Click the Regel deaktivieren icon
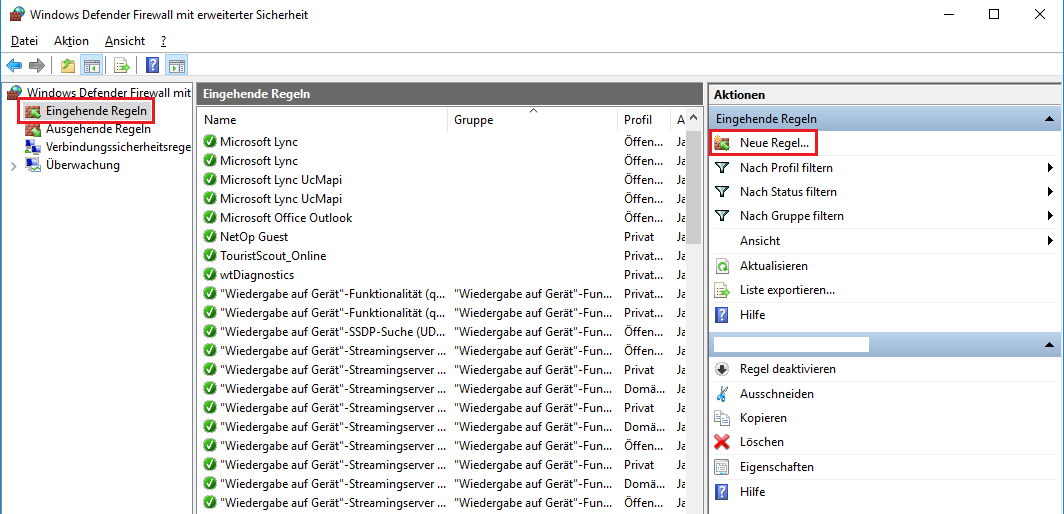Viewport: 1064px width, 514px height. pyautogui.click(x=722, y=369)
